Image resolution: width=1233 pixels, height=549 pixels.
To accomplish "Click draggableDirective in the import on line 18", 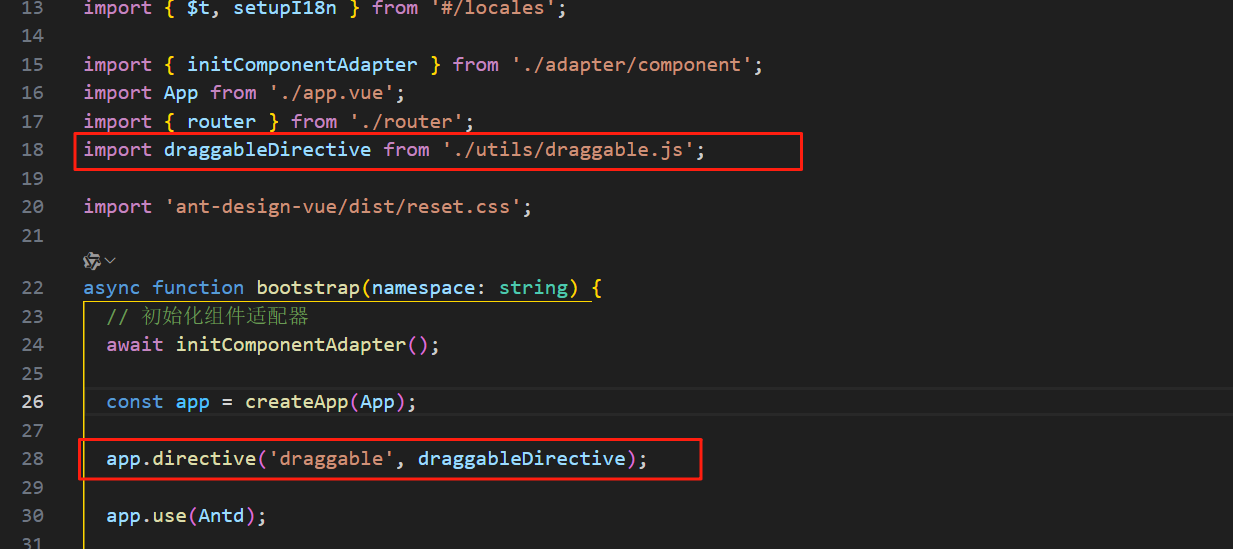I will click(x=268, y=150).
